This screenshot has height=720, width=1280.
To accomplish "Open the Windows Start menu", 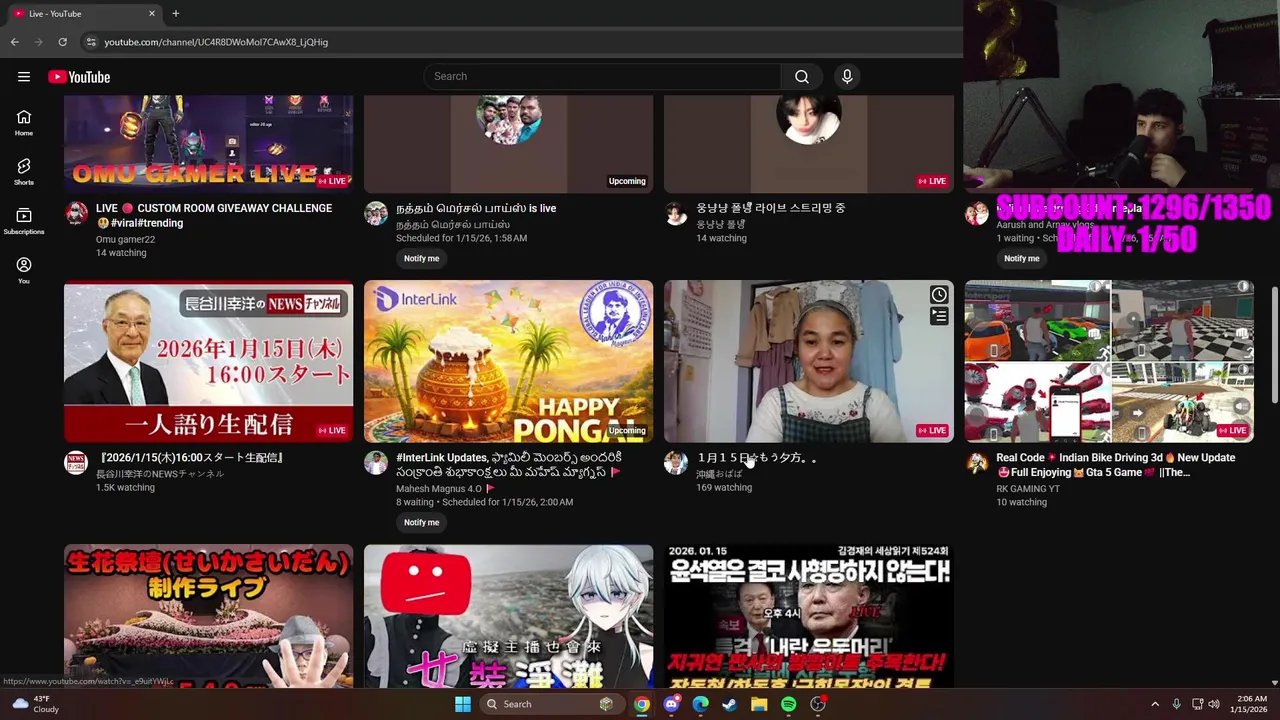I will 462,704.
